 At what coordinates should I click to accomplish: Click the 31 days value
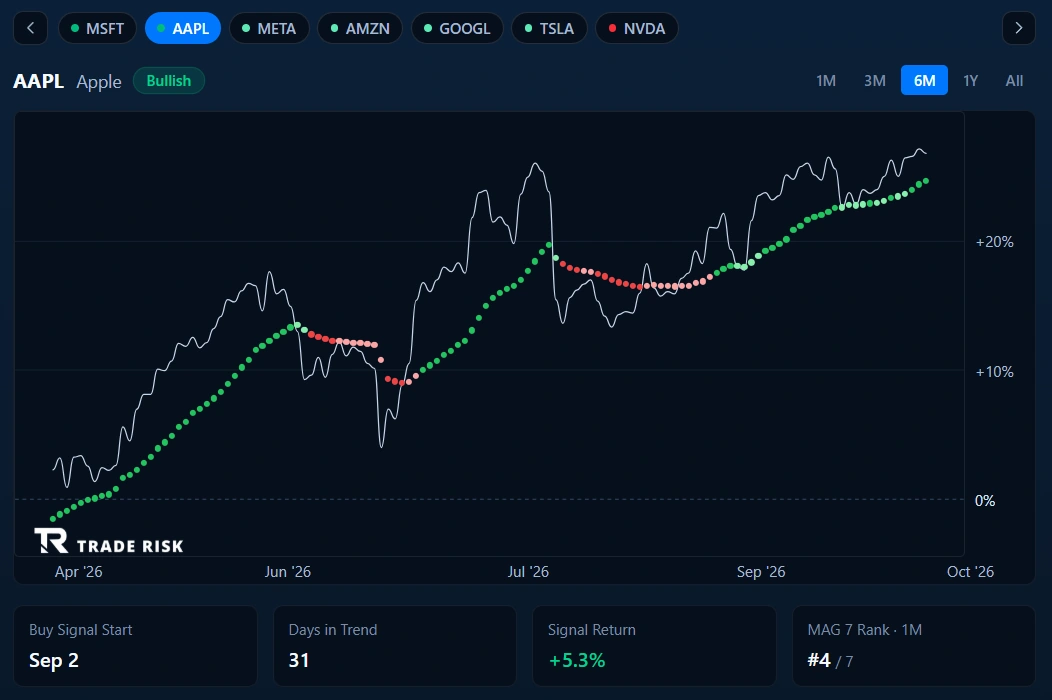click(x=299, y=660)
